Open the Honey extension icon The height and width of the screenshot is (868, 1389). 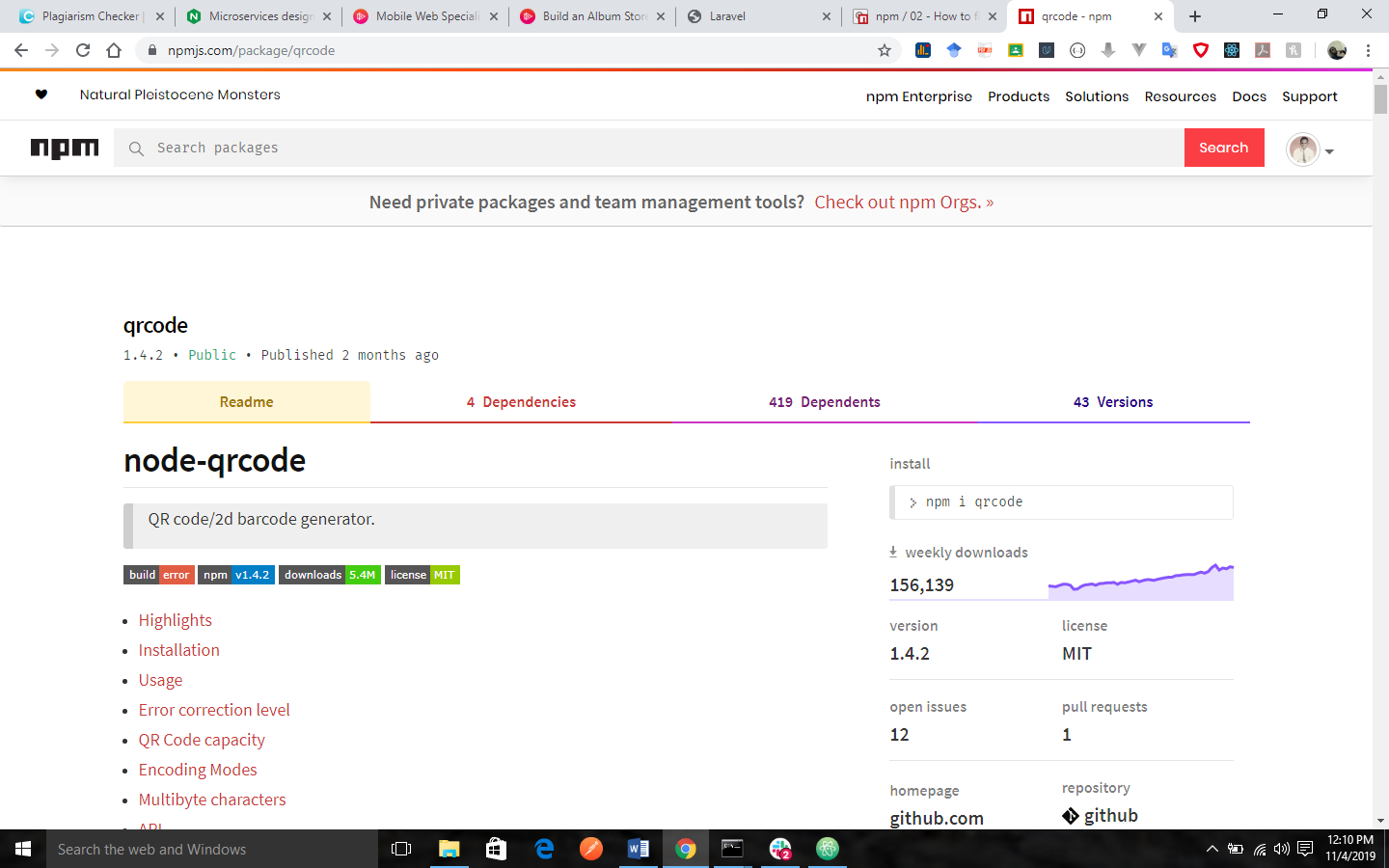(1294, 50)
